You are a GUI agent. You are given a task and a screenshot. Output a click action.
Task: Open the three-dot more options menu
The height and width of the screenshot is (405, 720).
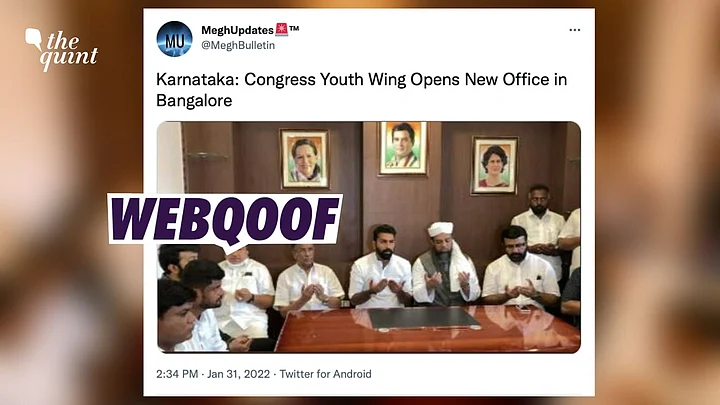574,30
